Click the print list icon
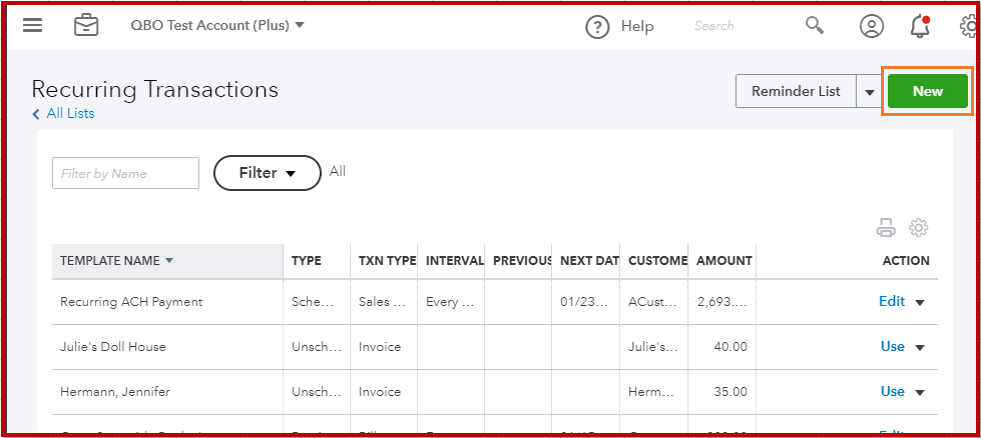 coord(886,229)
